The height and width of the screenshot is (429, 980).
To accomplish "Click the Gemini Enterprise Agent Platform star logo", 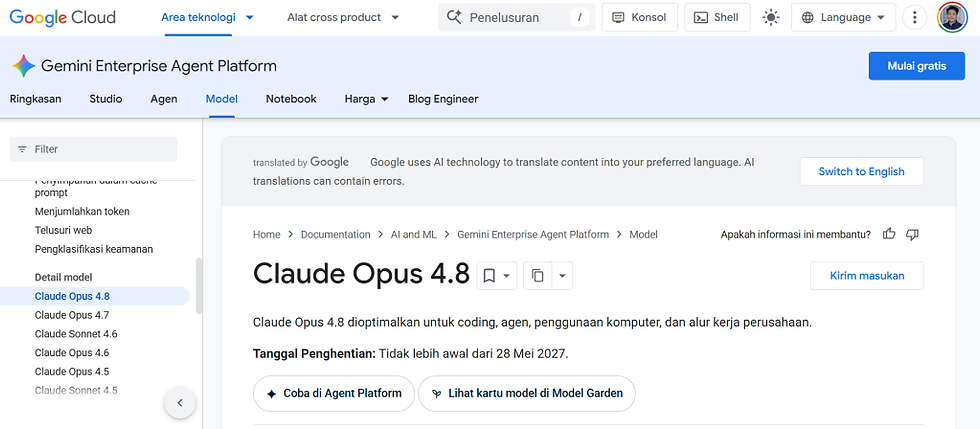I will [x=23, y=66].
